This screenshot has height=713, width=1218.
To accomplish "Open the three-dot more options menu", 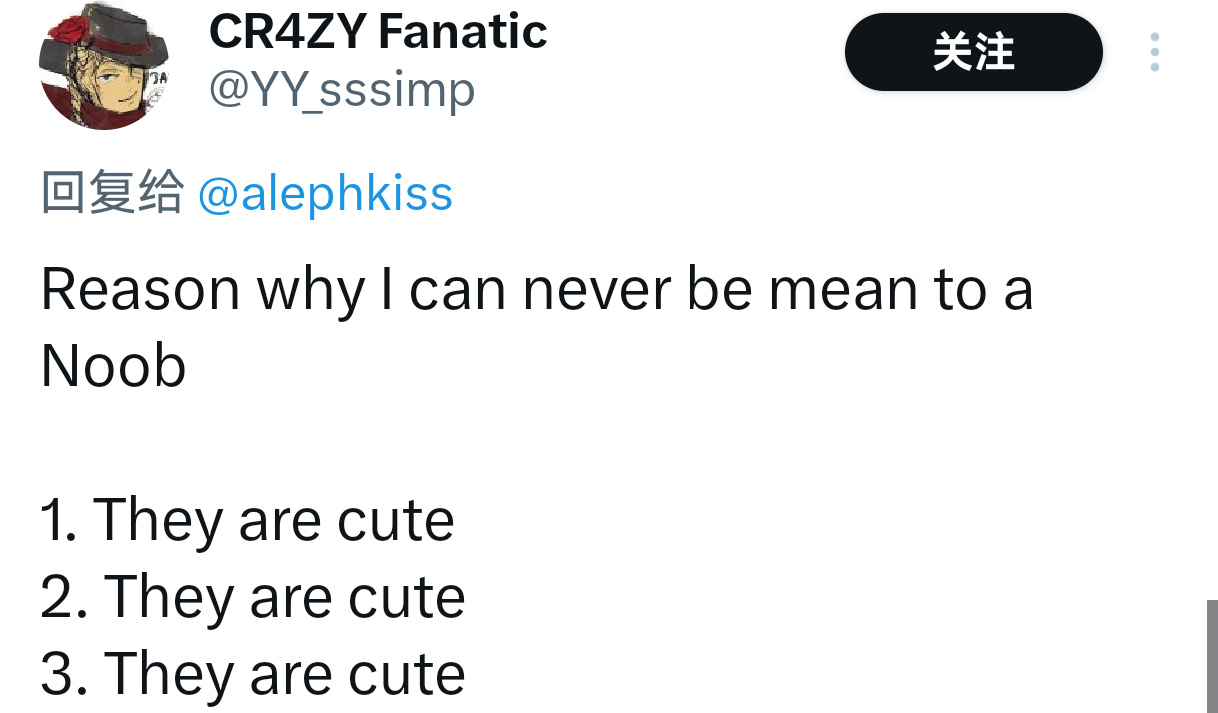I will pos(1155,52).
